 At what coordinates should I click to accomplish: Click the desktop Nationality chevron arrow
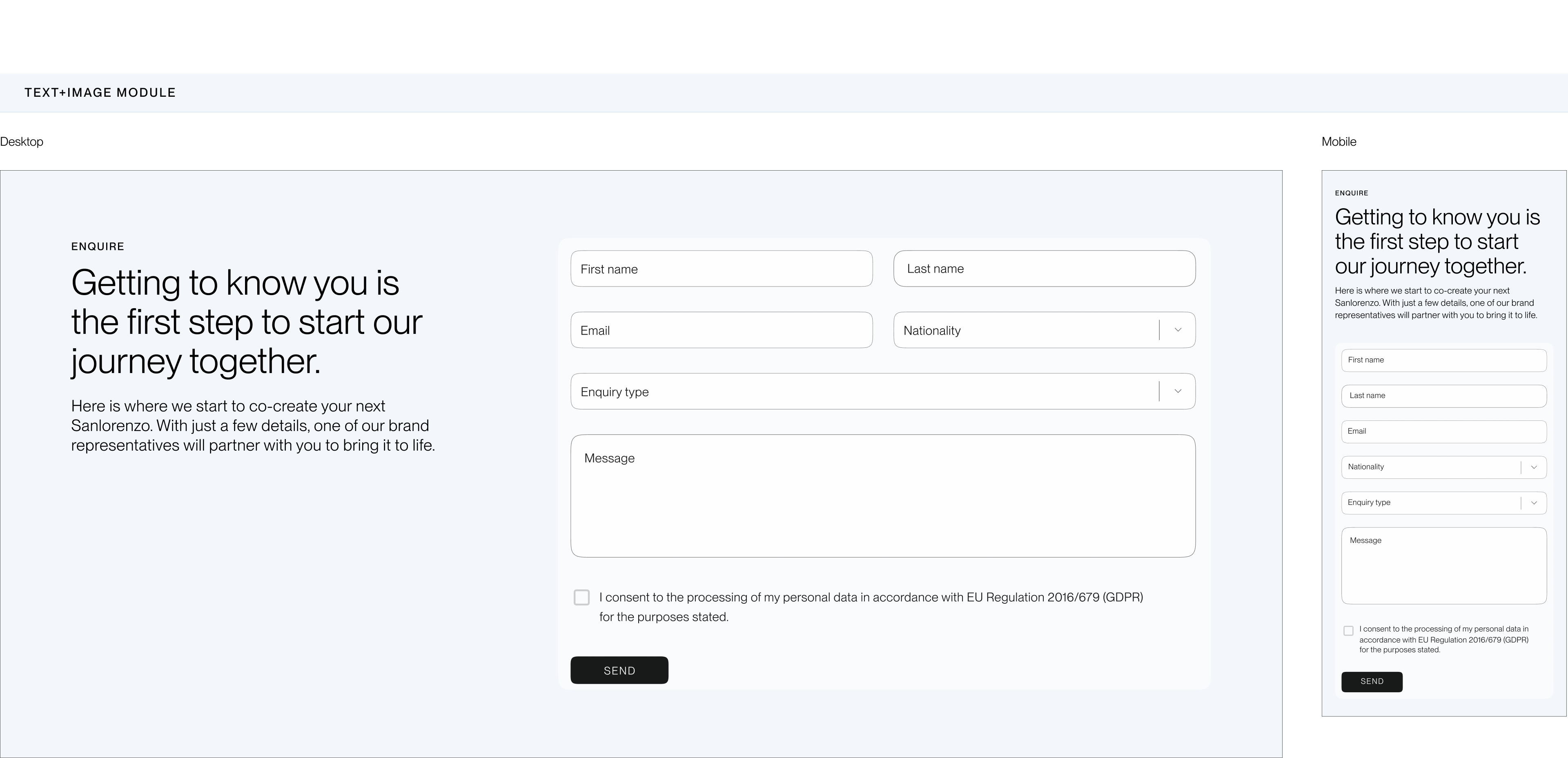1178,330
